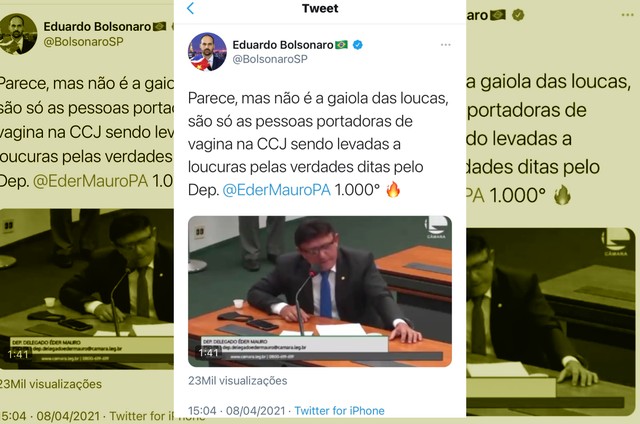The width and height of the screenshot is (640, 424).
Task: Tap the back arrow in Tweet header
Action: point(191,8)
